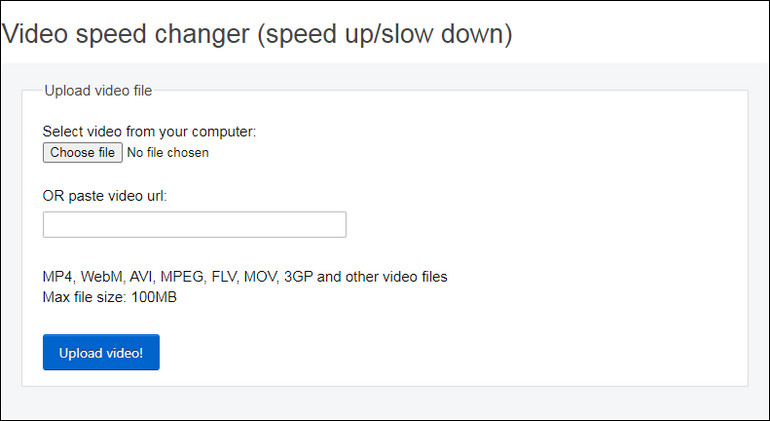This screenshot has height=421, width=770.
Task: Click the 'MOV' format text
Action: (x=261, y=277)
